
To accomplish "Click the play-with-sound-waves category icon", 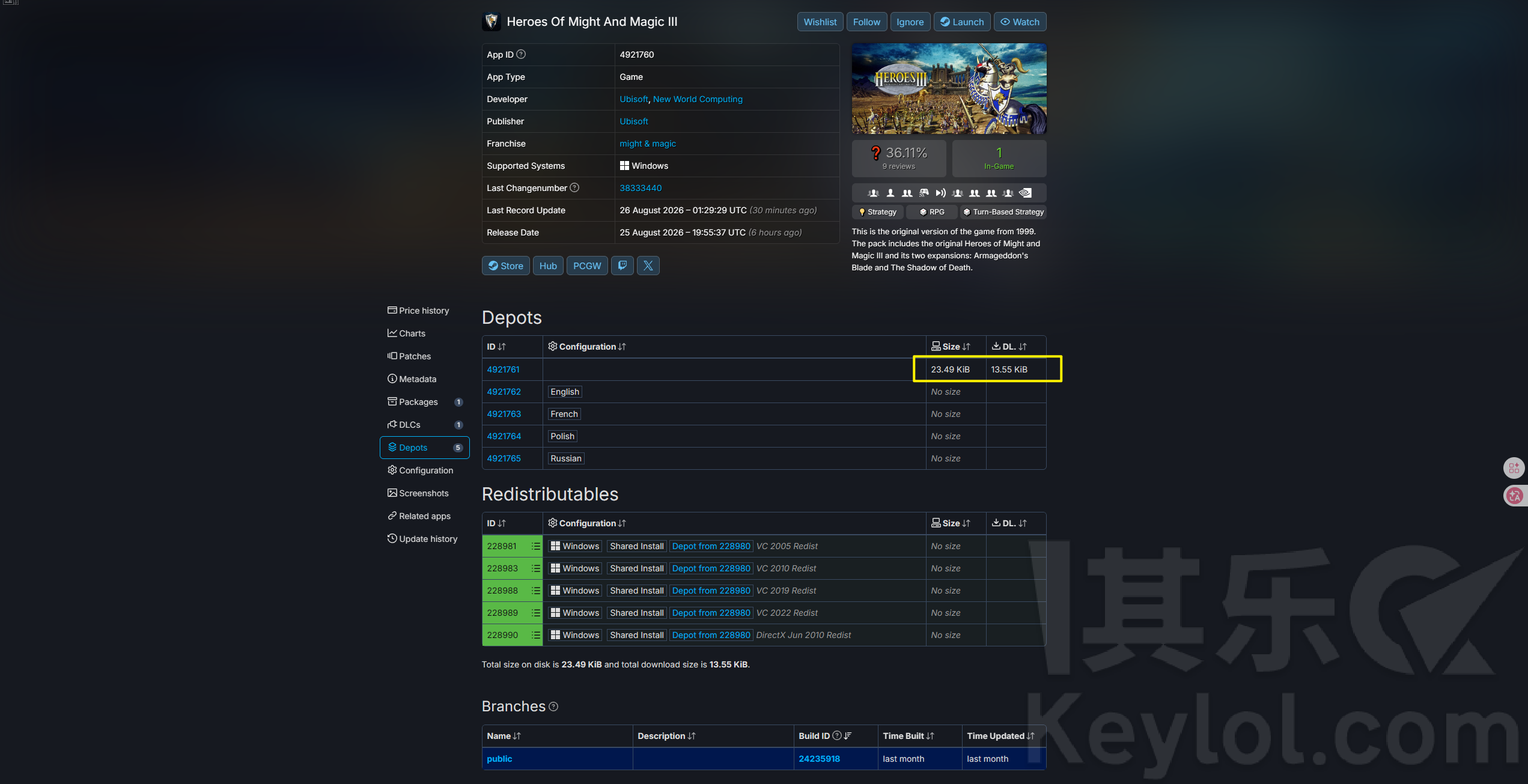I will coord(941,193).
